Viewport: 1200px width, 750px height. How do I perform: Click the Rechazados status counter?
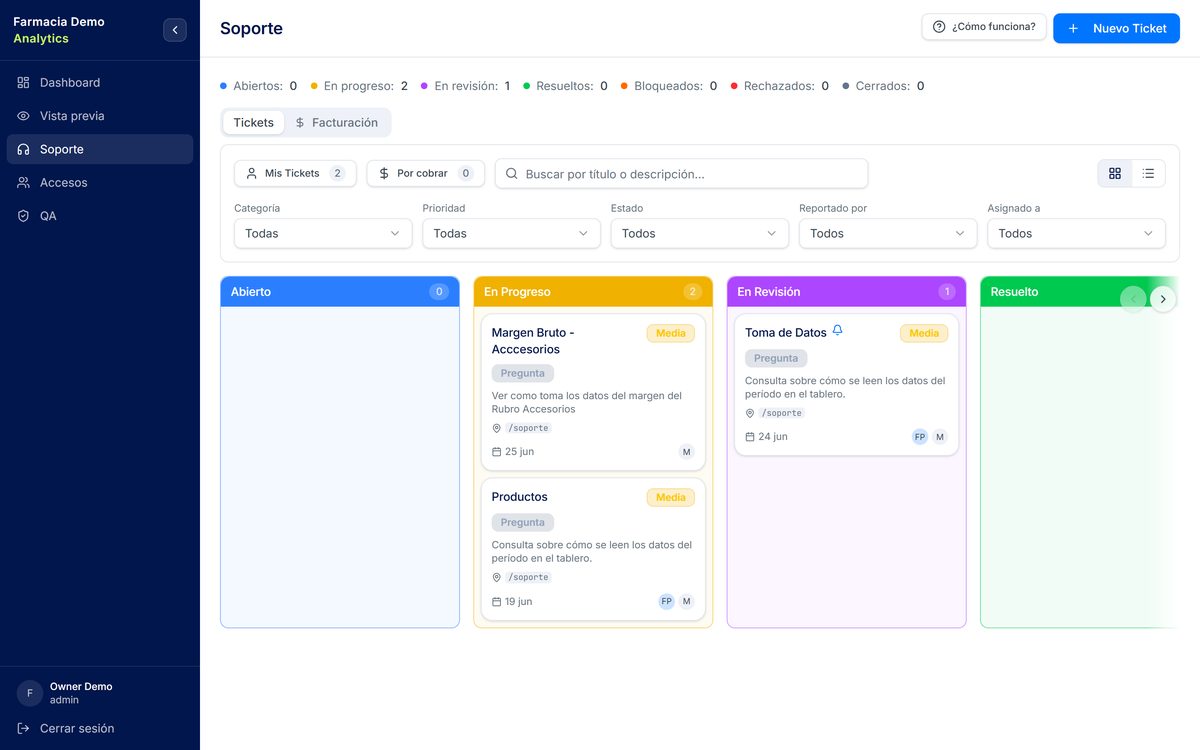780,86
